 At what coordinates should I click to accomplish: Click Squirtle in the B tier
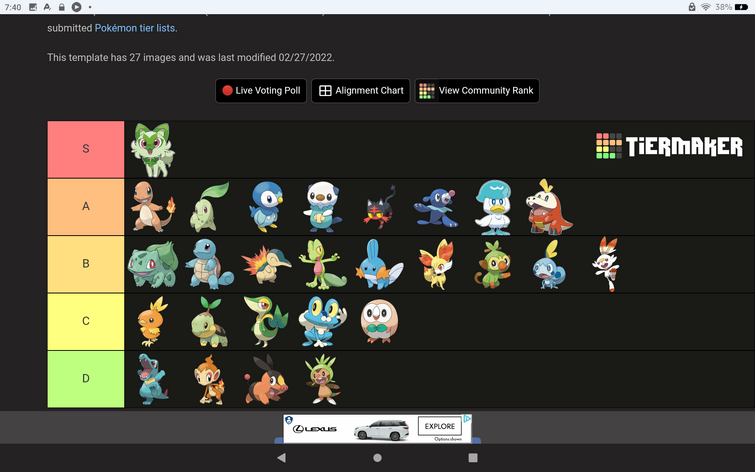point(209,264)
